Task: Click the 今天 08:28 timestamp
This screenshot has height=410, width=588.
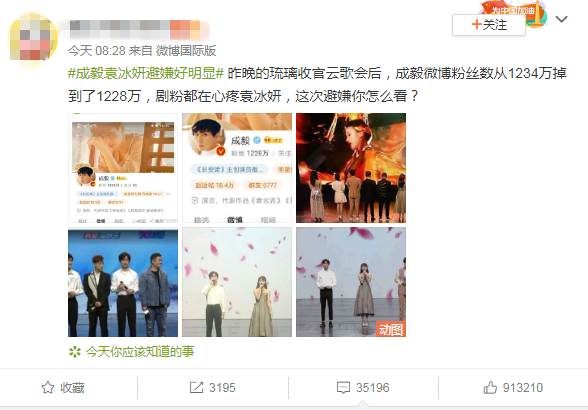Action: (96, 51)
